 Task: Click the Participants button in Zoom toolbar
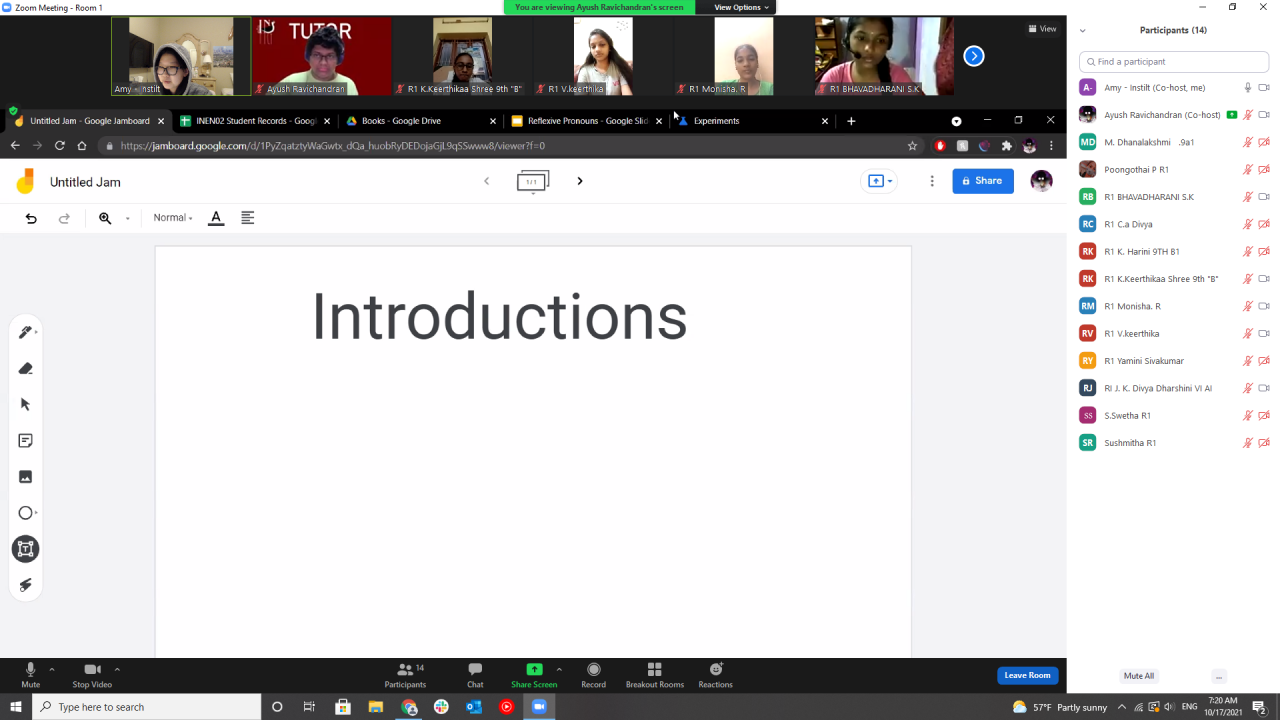point(405,675)
